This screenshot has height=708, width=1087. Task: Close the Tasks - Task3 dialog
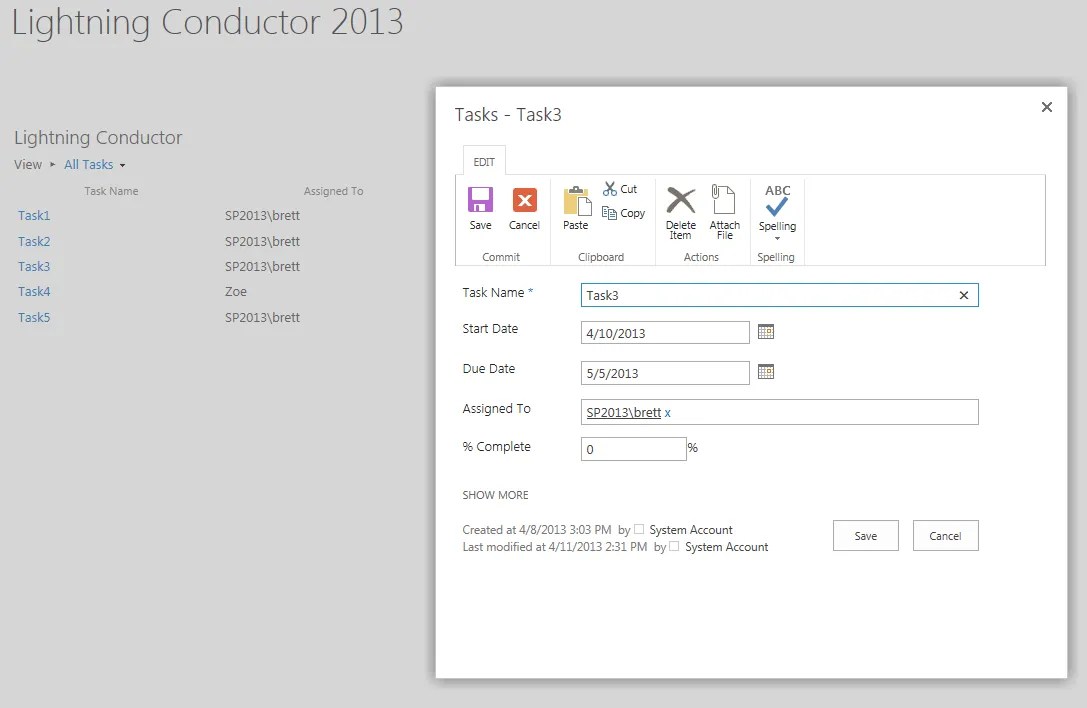tap(1047, 107)
